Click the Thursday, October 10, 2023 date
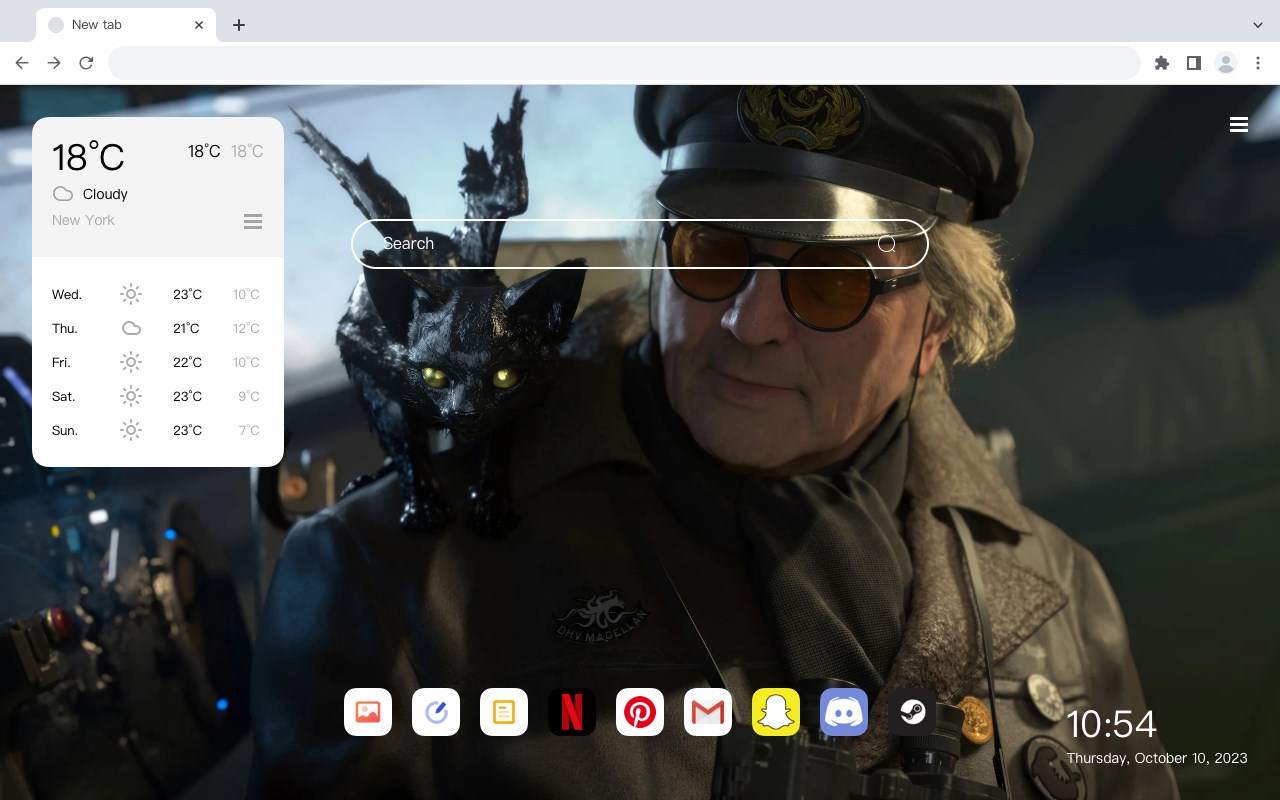This screenshot has height=800, width=1280. [1157, 758]
